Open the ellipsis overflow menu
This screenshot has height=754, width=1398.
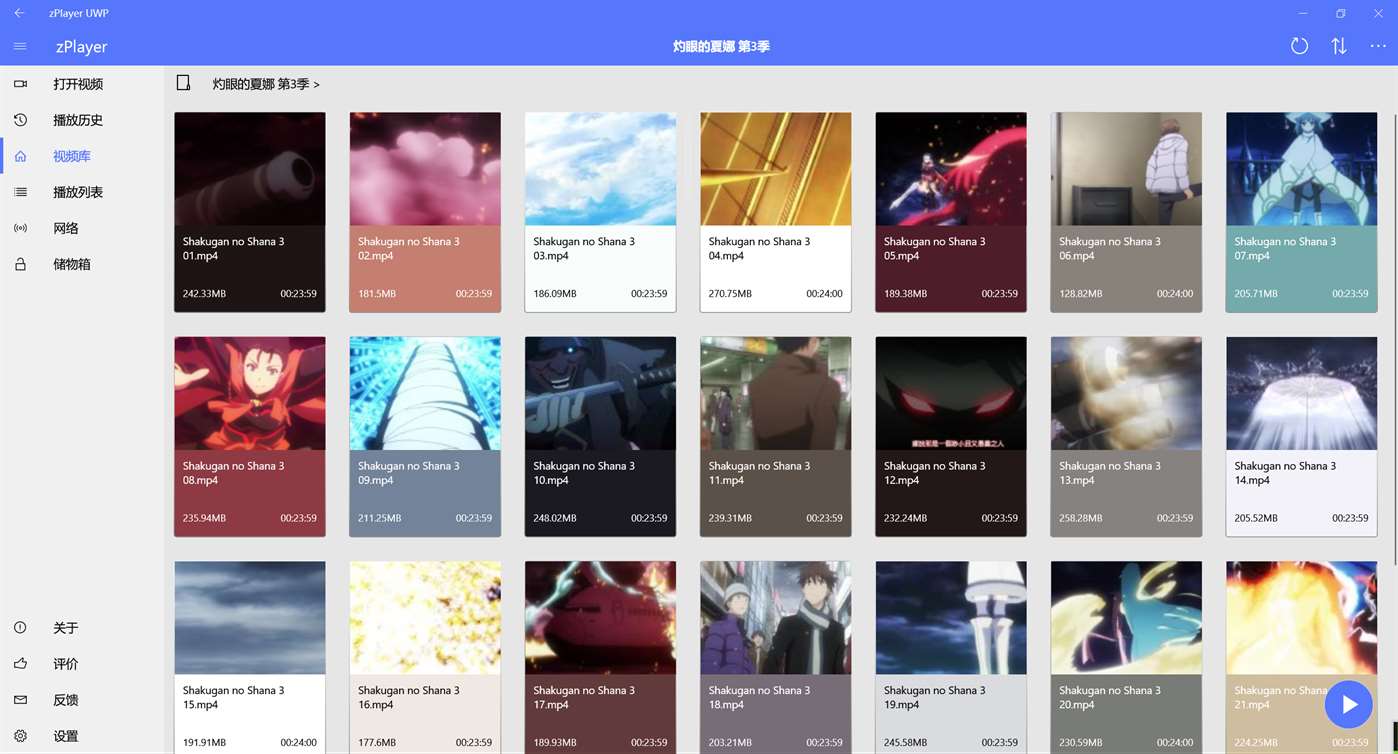[x=1378, y=45]
